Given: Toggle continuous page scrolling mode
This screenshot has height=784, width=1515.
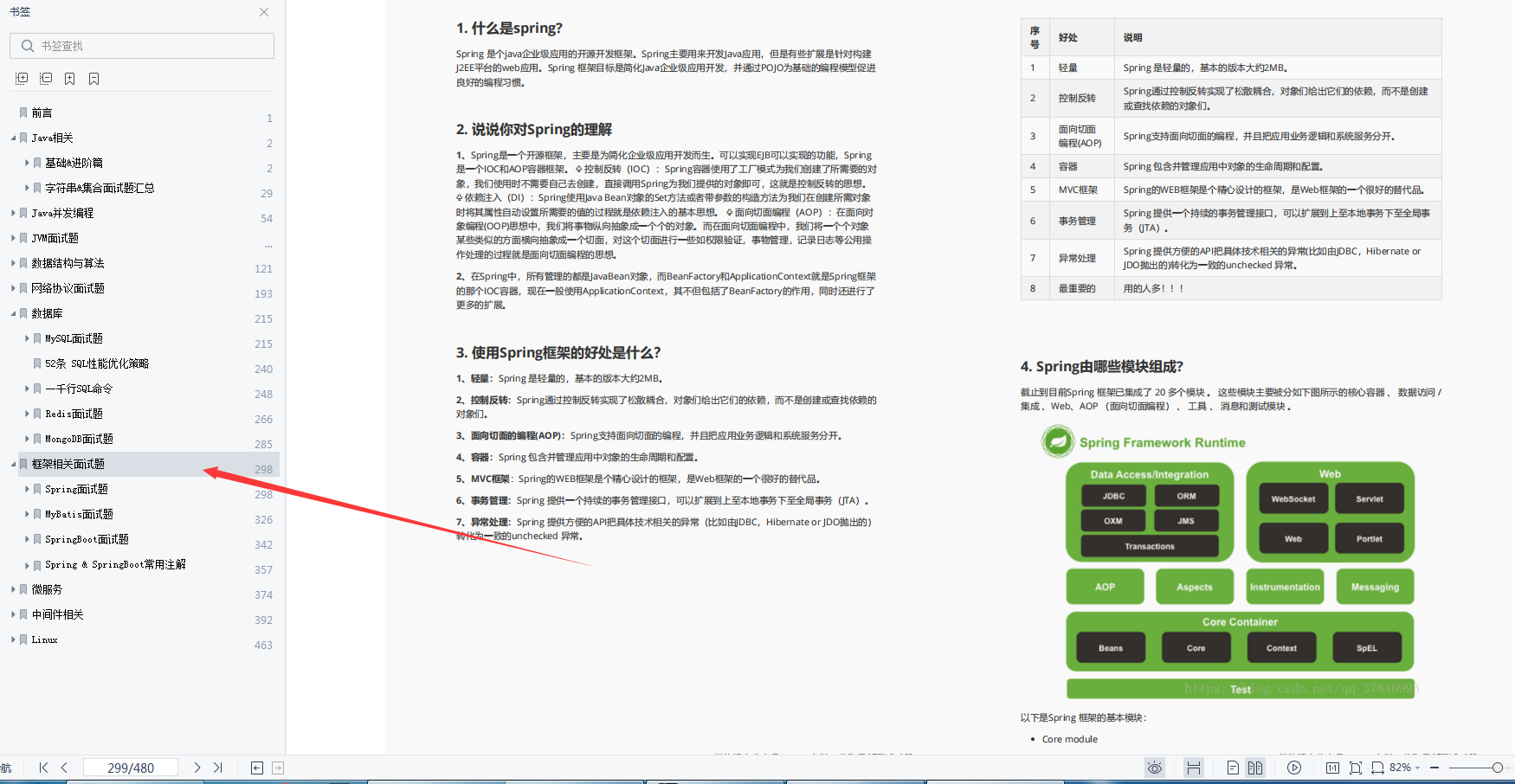Looking at the screenshot, I should (1194, 768).
